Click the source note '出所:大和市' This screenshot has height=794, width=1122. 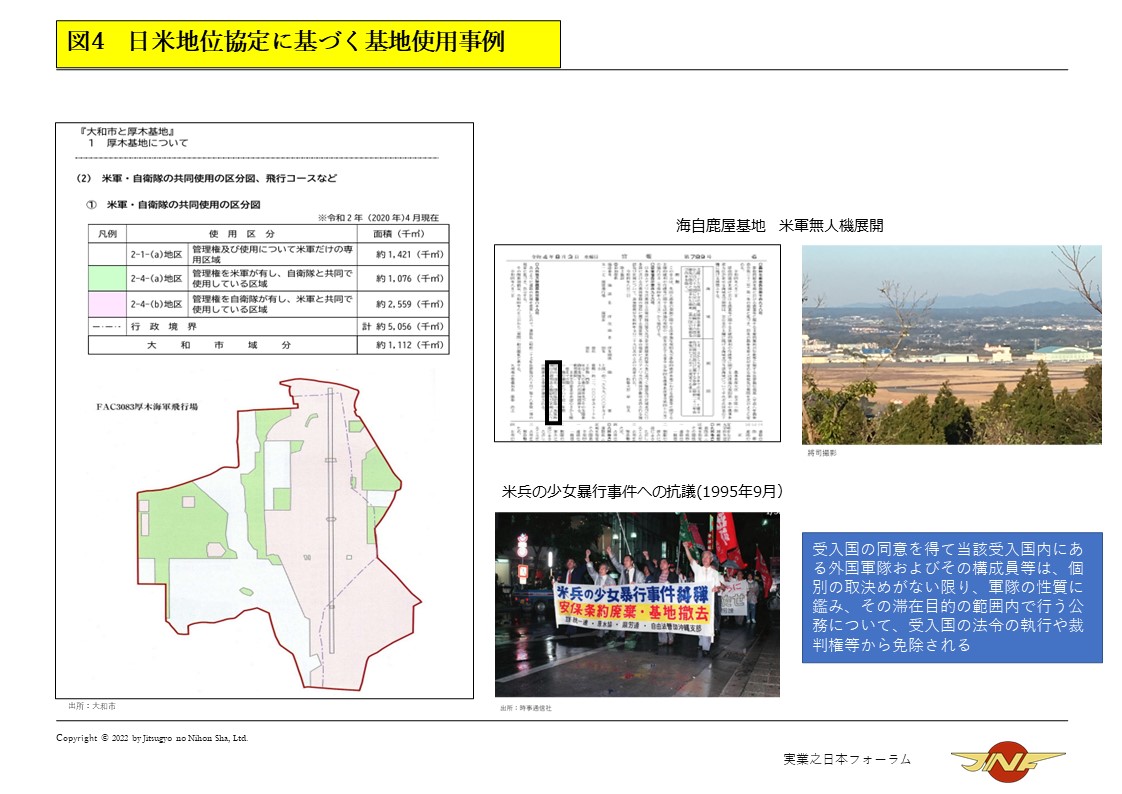click(x=92, y=706)
